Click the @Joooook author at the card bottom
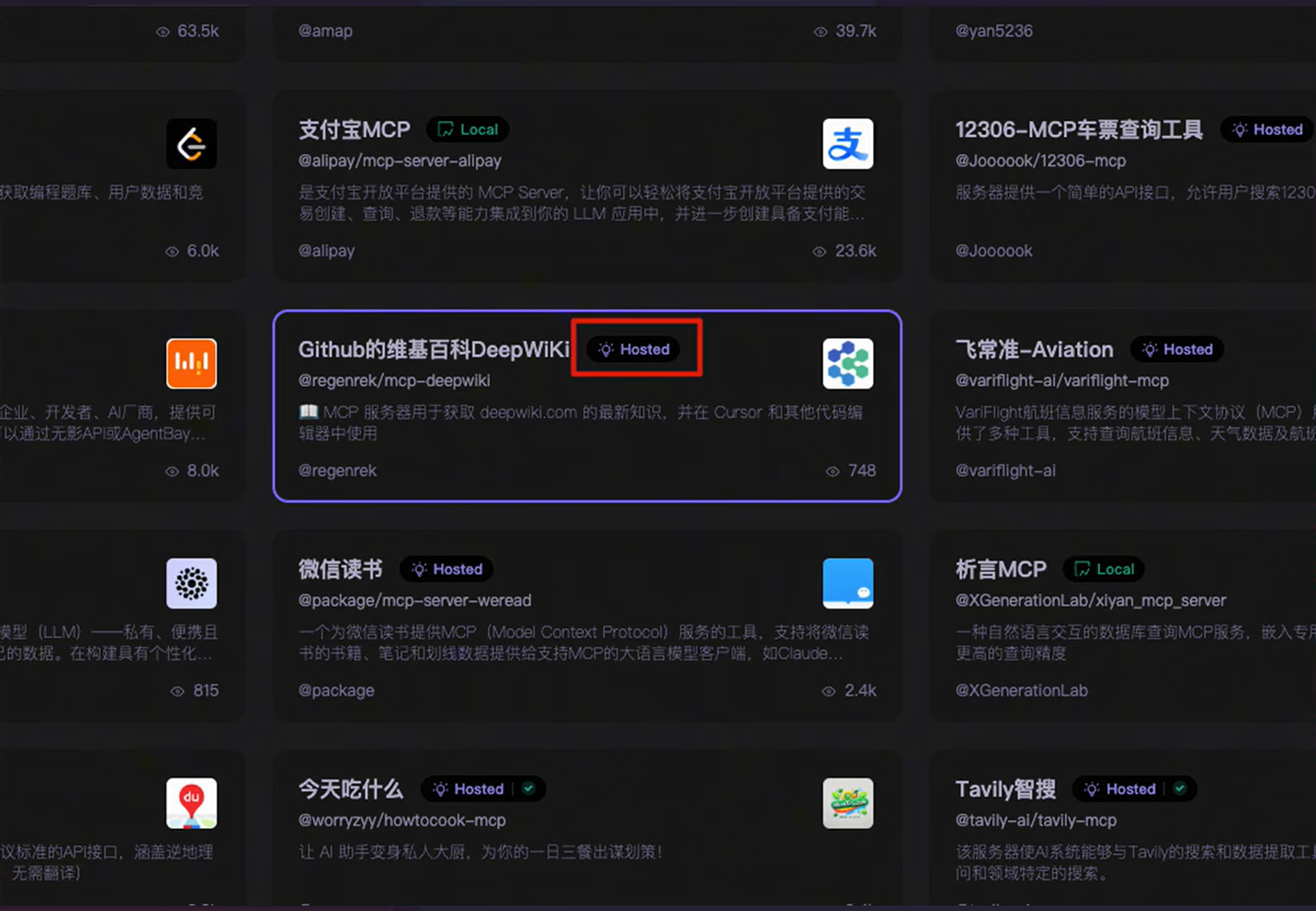The height and width of the screenshot is (911, 1316). [x=994, y=251]
